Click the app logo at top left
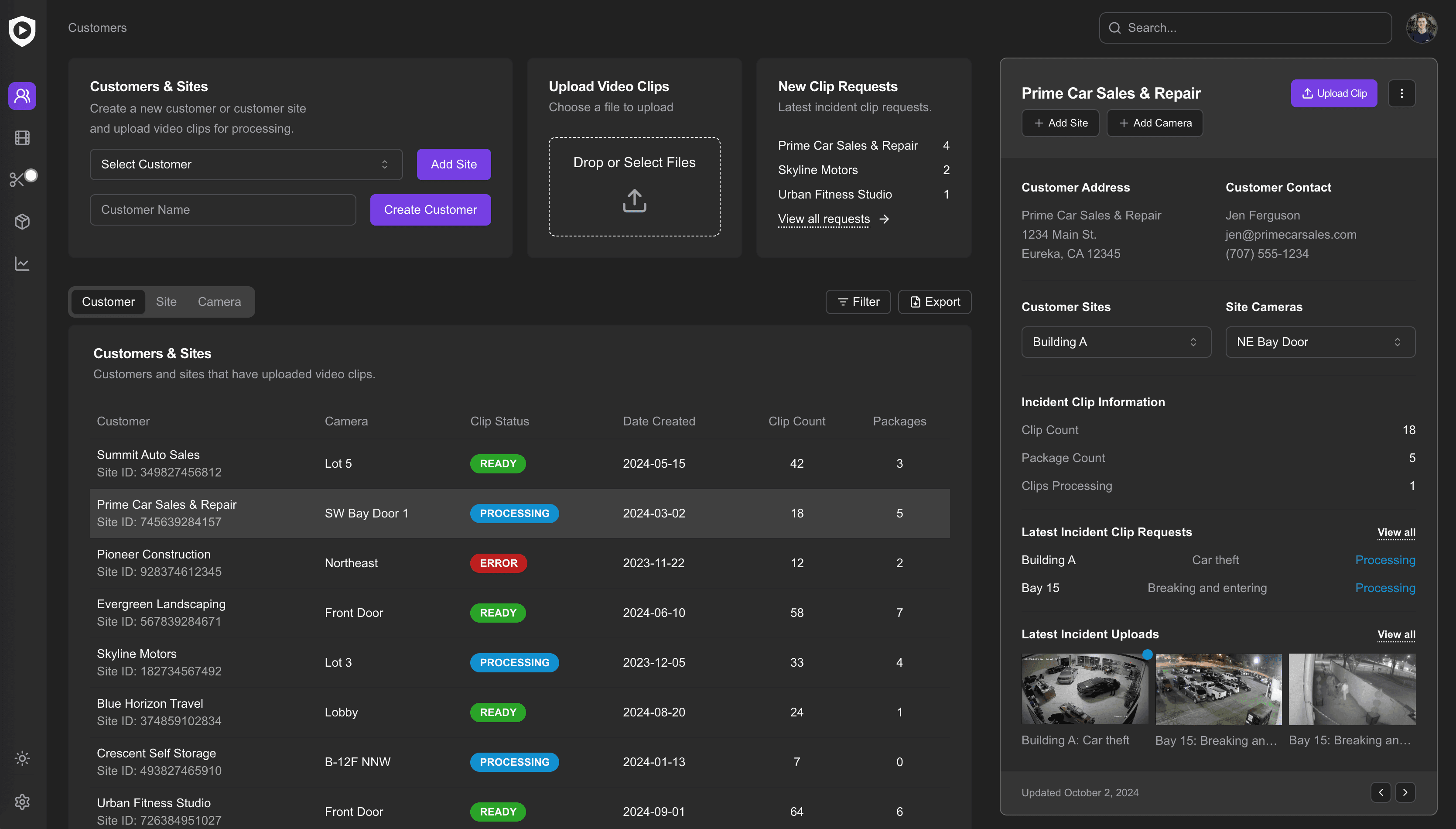This screenshot has height=829, width=1456. (x=22, y=32)
